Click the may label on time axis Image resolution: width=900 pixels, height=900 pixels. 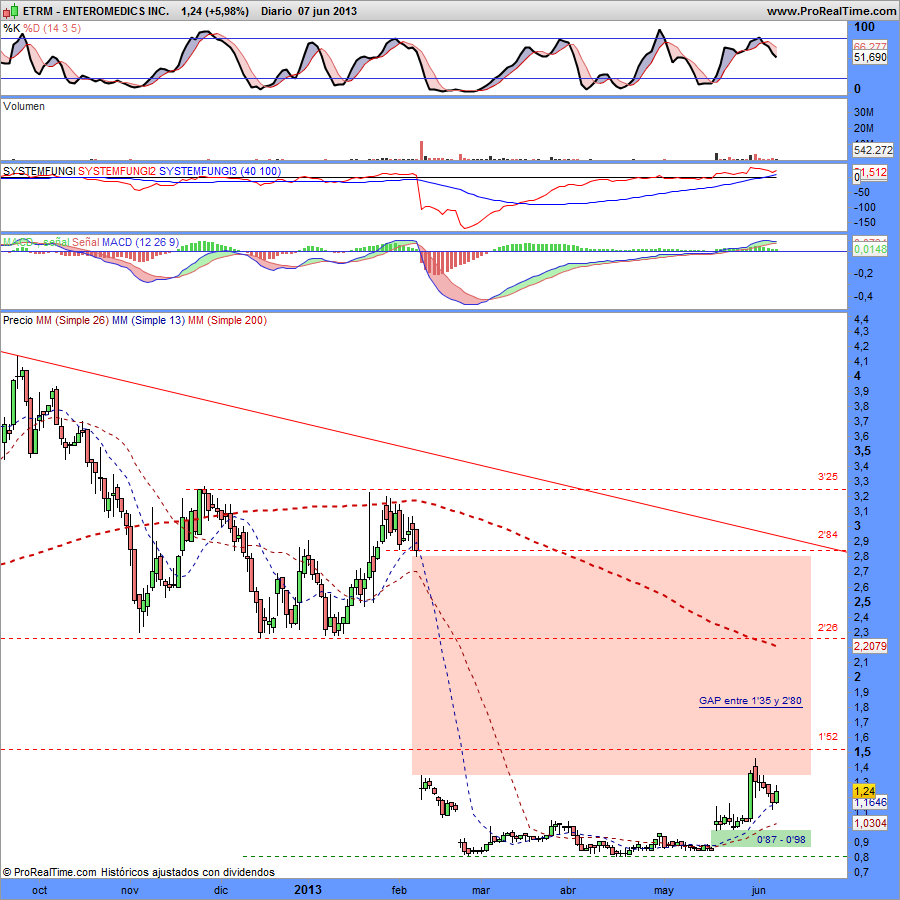(x=664, y=891)
